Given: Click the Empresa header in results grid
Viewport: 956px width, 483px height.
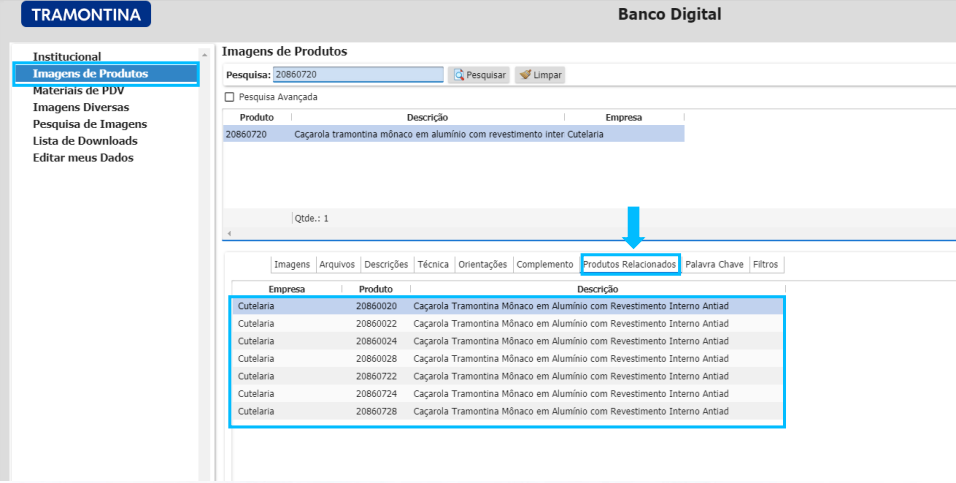Looking at the screenshot, I should tap(624, 117).
